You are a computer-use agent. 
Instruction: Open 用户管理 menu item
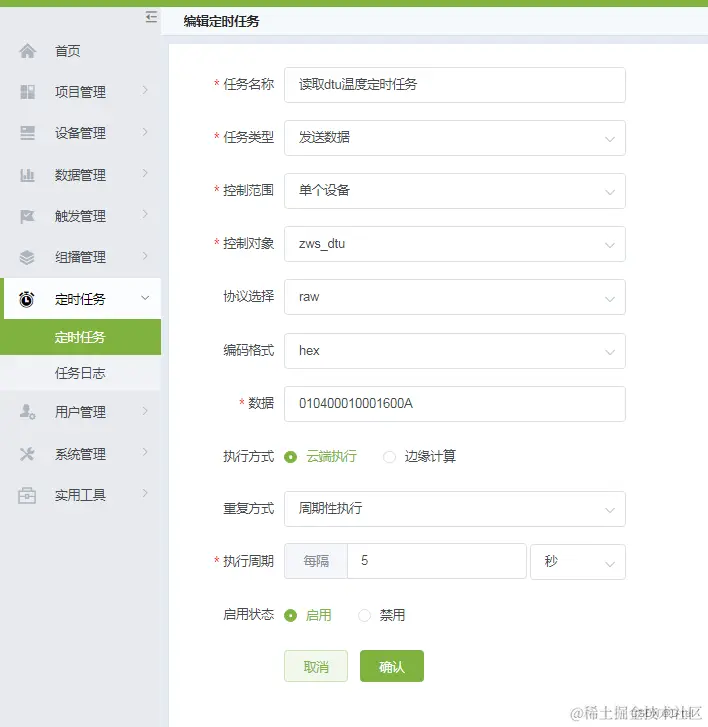pyautogui.click(x=81, y=412)
